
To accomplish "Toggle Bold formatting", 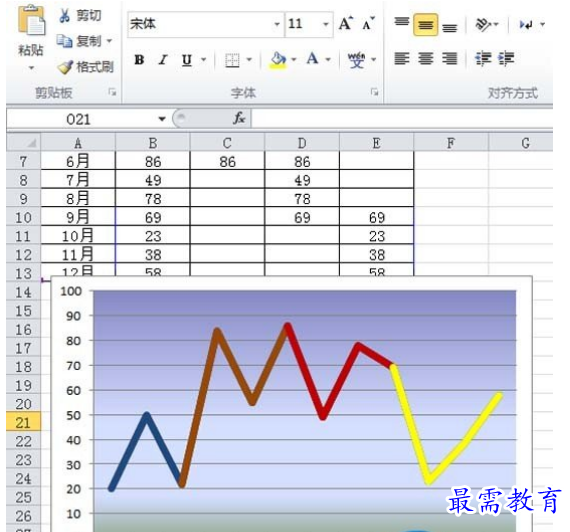I will tap(139, 60).
